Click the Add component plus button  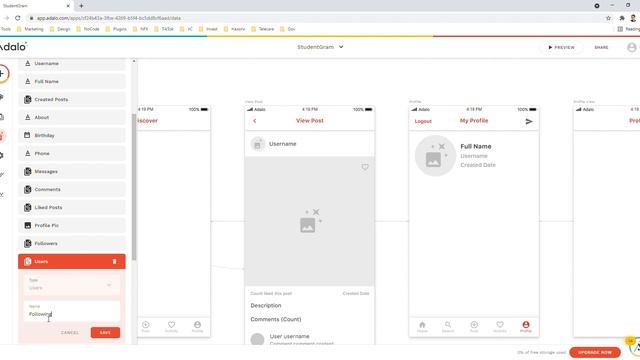(2, 73)
